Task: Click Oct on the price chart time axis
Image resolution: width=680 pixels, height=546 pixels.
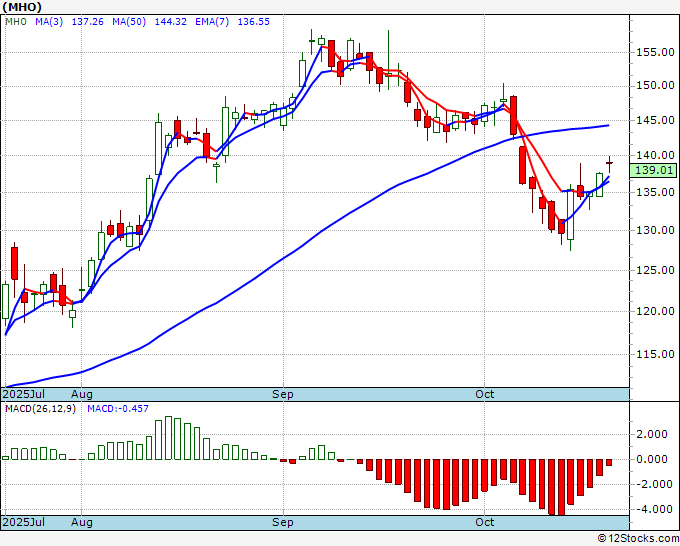Action: pyautogui.click(x=484, y=394)
